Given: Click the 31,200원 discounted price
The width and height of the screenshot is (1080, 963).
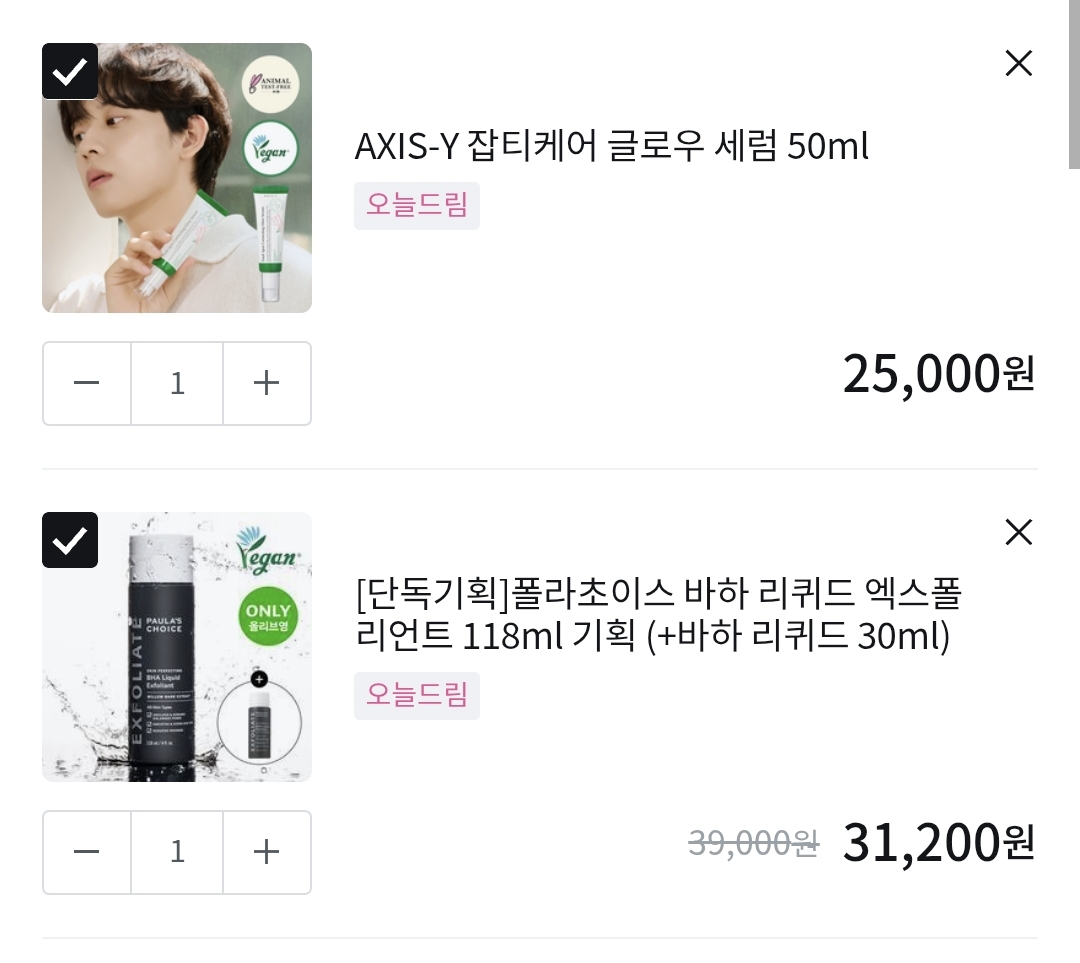Looking at the screenshot, I should coord(938,843).
